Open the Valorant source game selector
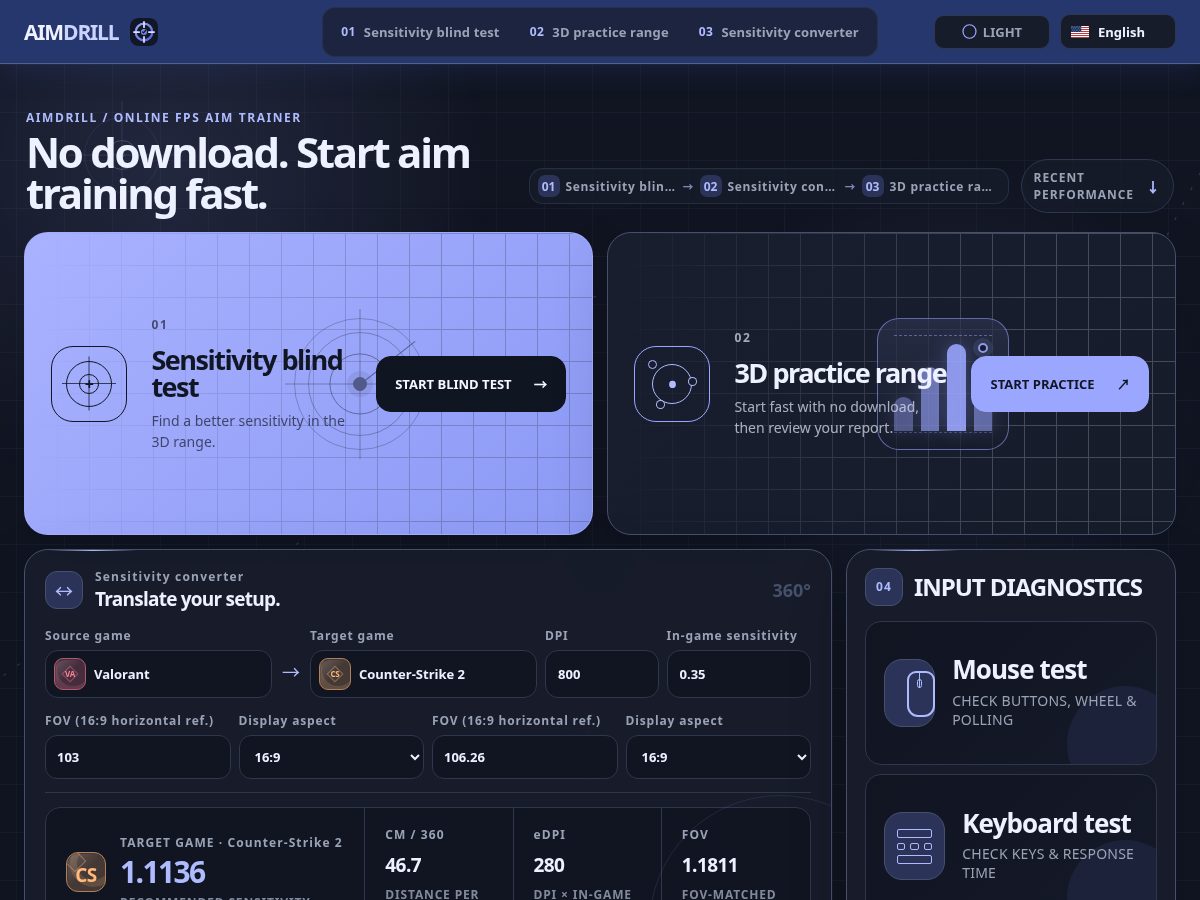The height and width of the screenshot is (900, 1200). point(158,674)
